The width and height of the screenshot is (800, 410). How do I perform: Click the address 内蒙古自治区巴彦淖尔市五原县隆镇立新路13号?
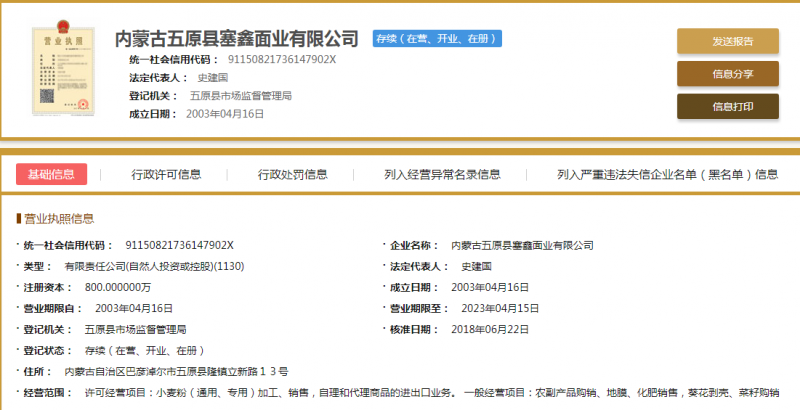click(176, 372)
